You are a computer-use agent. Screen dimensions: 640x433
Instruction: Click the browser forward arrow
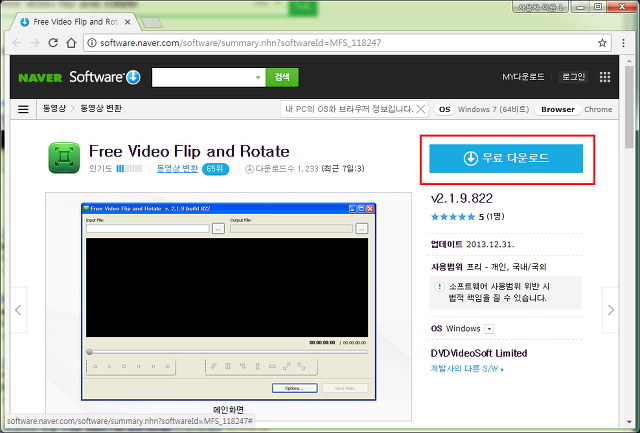click(x=35, y=43)
